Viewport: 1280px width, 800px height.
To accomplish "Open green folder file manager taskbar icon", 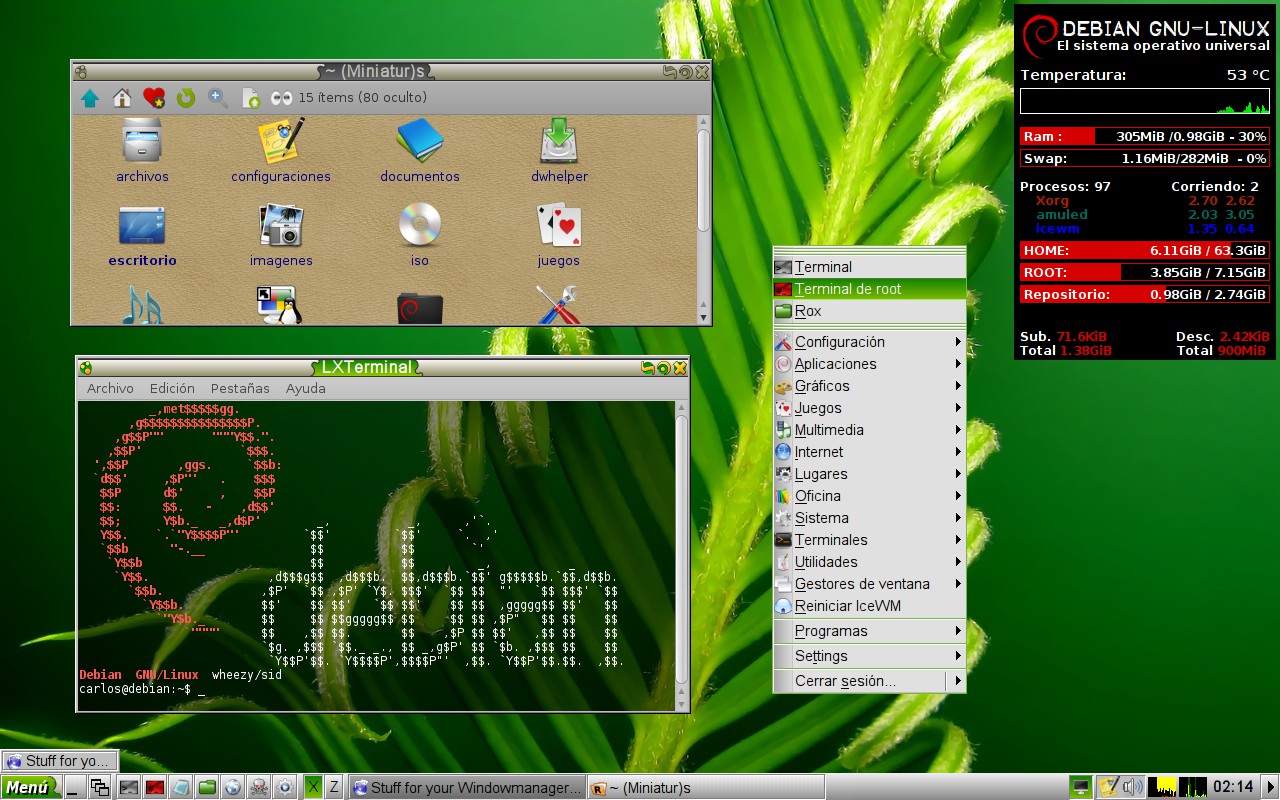I will [207, 788].
